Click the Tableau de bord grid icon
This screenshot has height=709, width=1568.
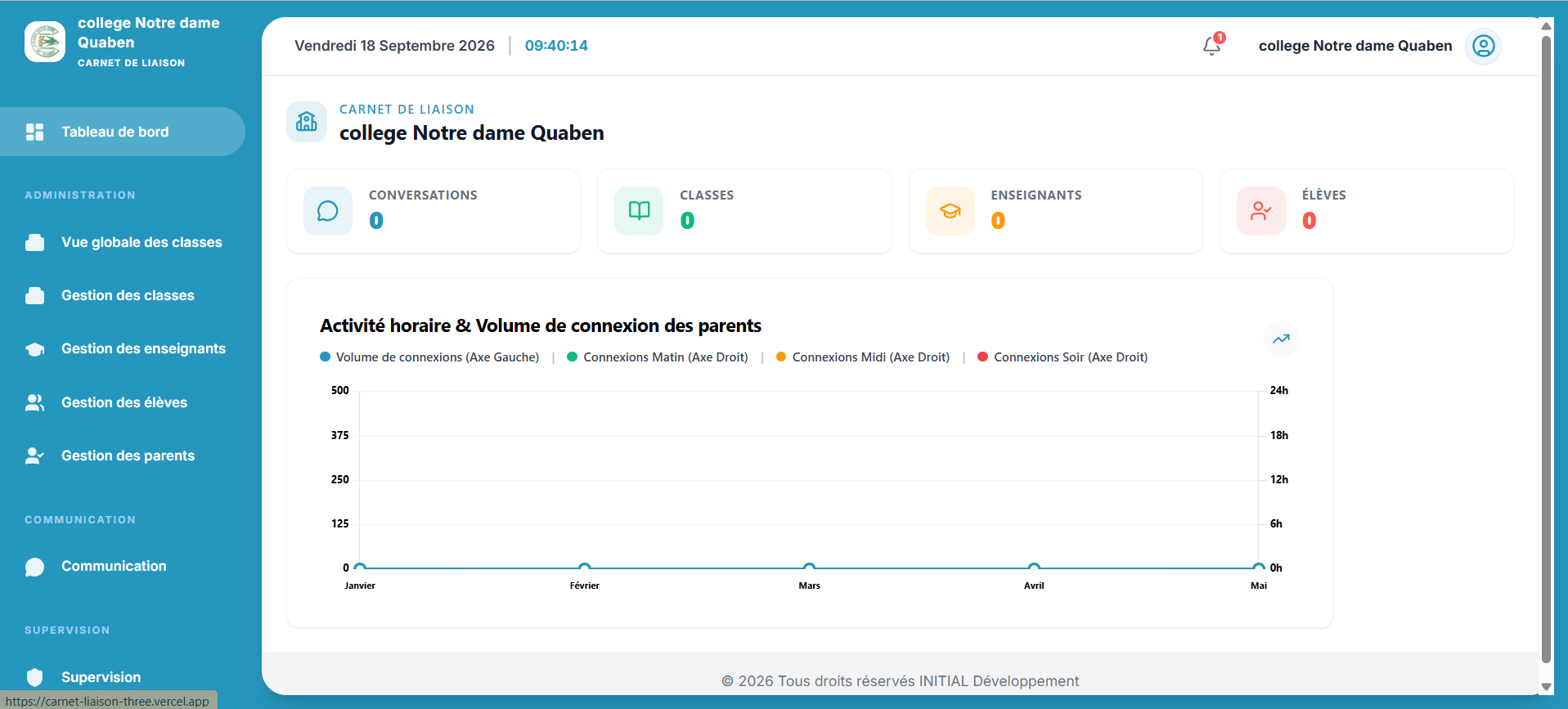34,132
